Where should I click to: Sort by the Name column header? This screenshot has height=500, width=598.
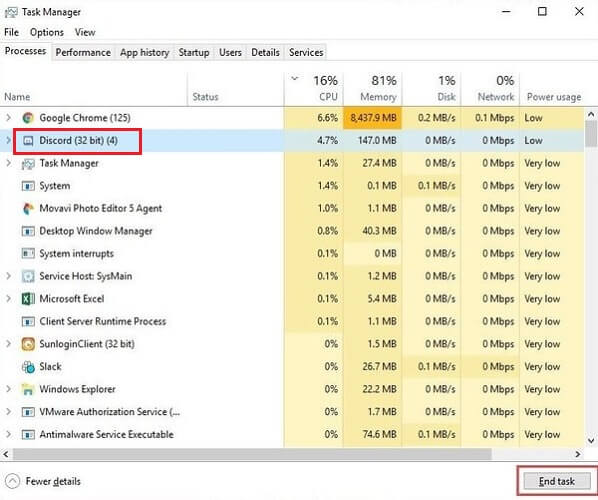[x=94, y=89]
